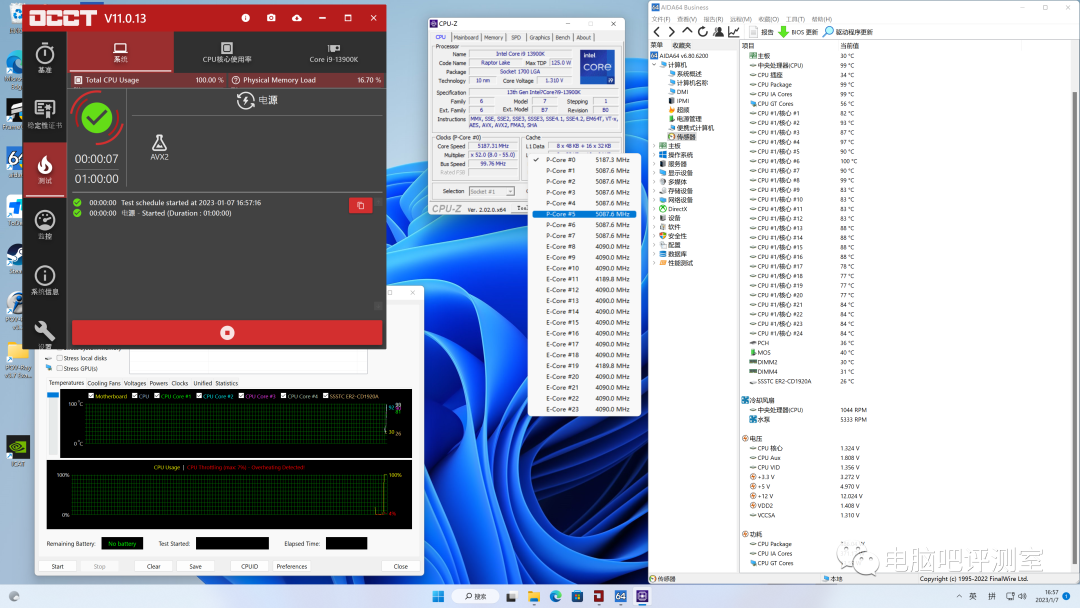The height and width of the screenshot is (608, 1080).
Task: Take a screenshot with OCCT camera icon
Action: (x=271, y=18)
